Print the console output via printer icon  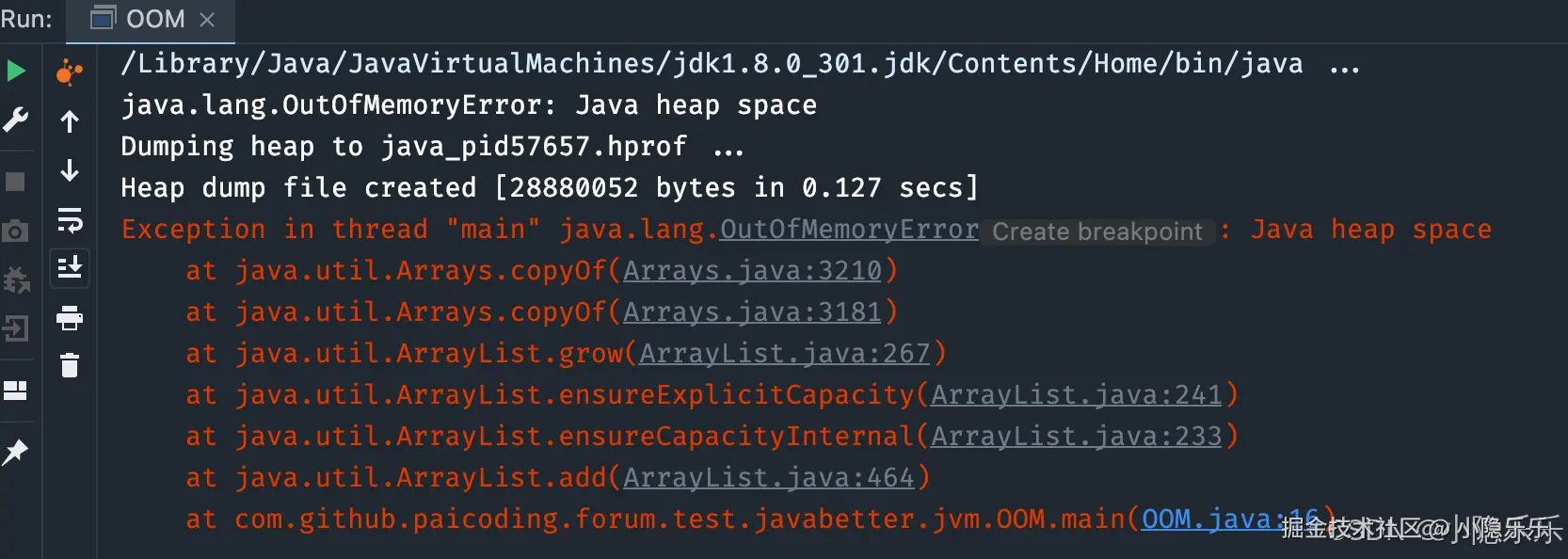click(x=70, y=318)
